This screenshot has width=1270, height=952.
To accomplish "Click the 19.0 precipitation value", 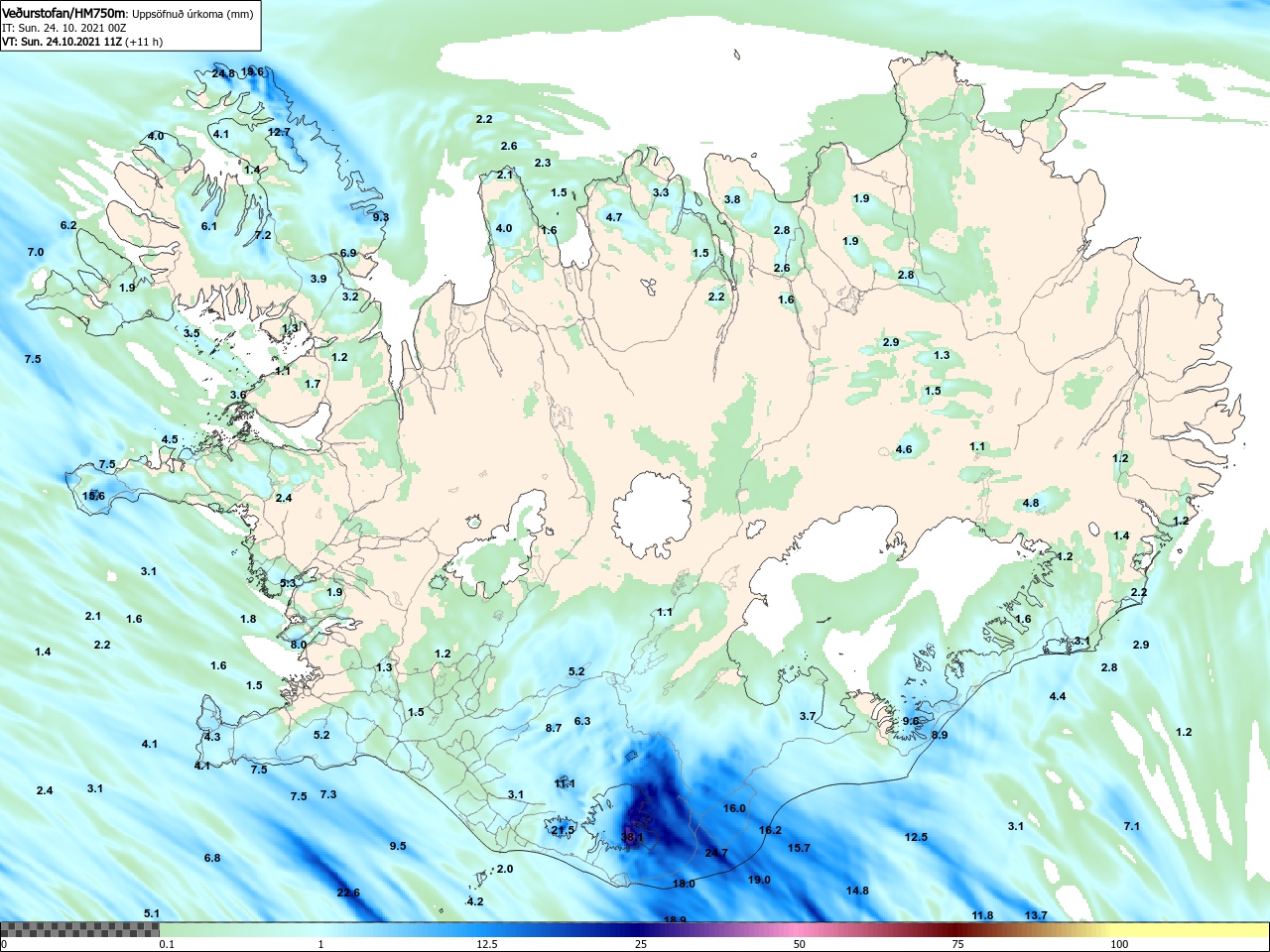I will click(759, 880).
